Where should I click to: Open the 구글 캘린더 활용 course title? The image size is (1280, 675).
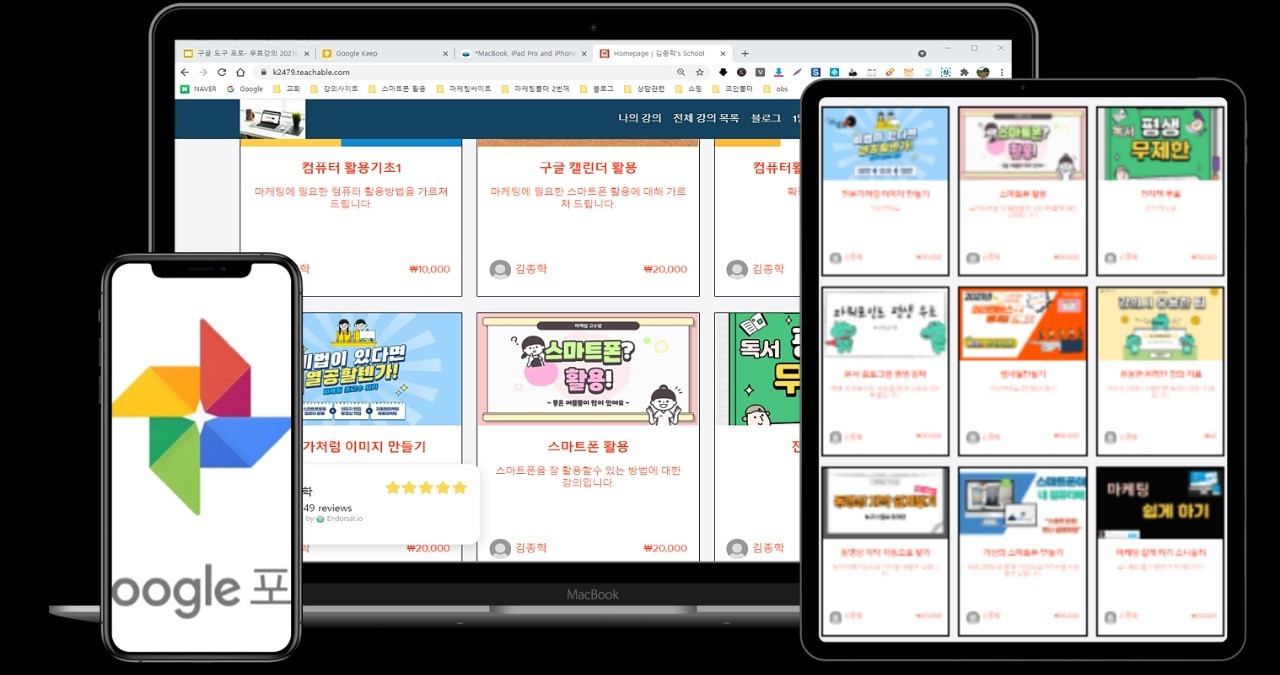coord(588,167)
